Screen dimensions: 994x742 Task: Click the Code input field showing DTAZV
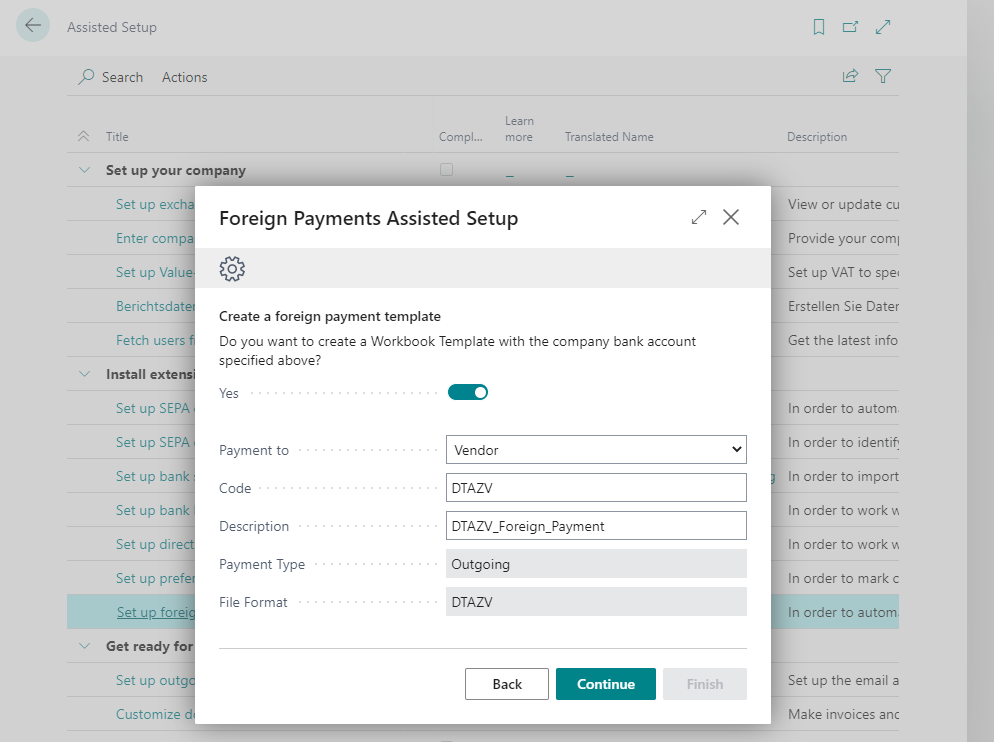click(596, 487)
